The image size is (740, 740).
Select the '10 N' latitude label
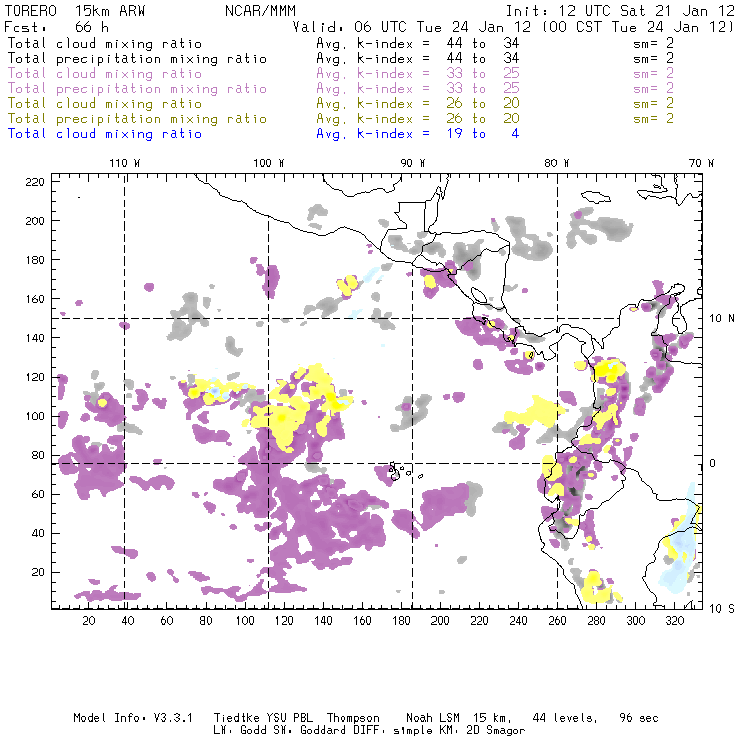pyautogui.click(x=722, y=319)
